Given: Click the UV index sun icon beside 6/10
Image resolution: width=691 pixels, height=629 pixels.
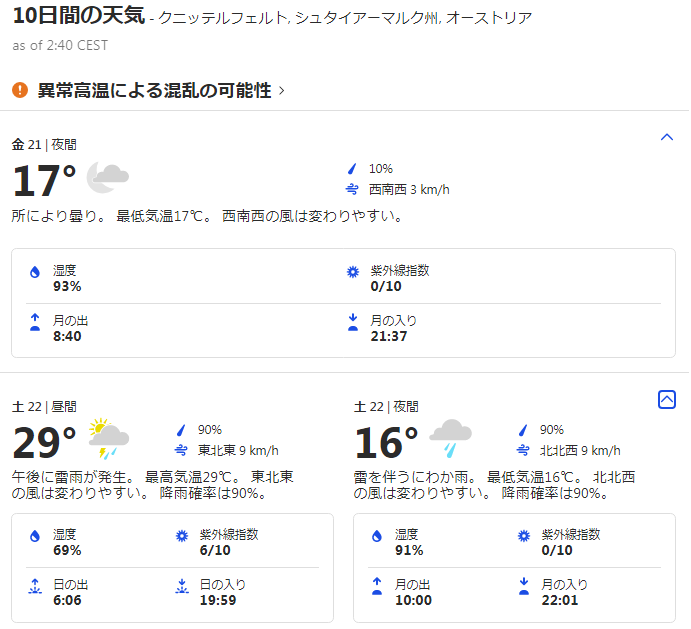Looking at the screenshot, I should 181,536.
